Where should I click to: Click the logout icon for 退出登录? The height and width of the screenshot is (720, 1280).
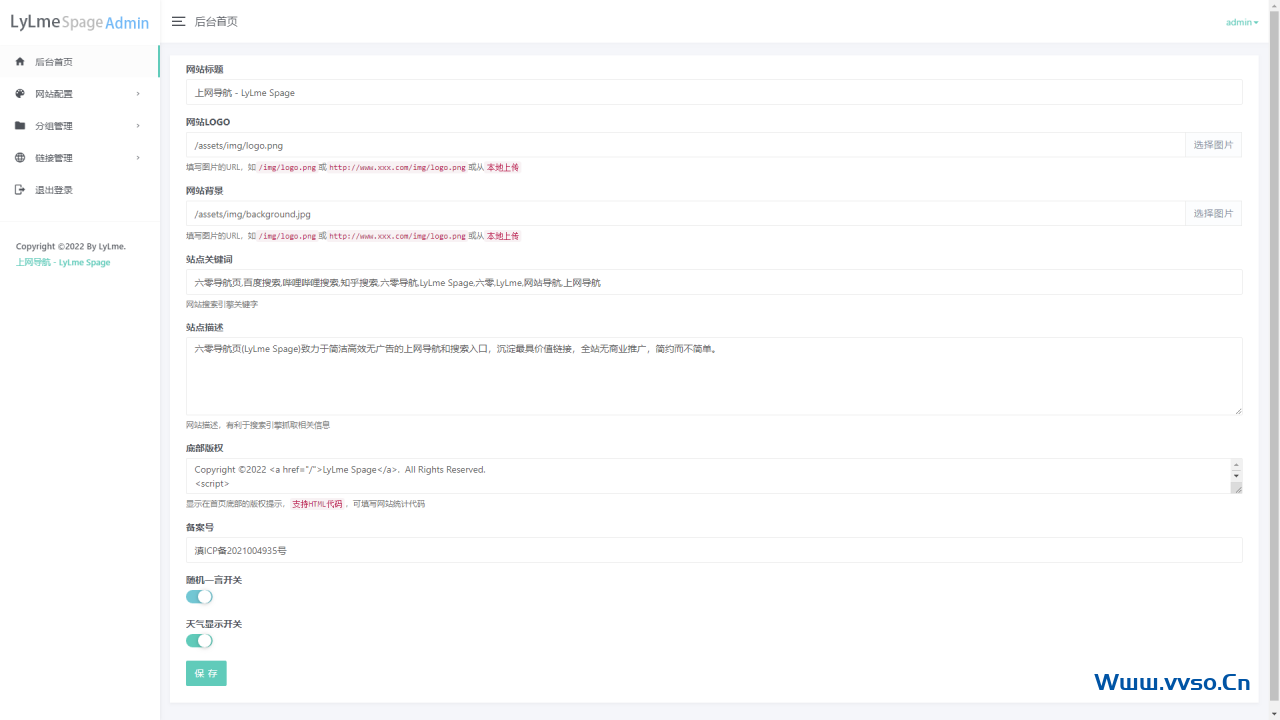[20, 190]
